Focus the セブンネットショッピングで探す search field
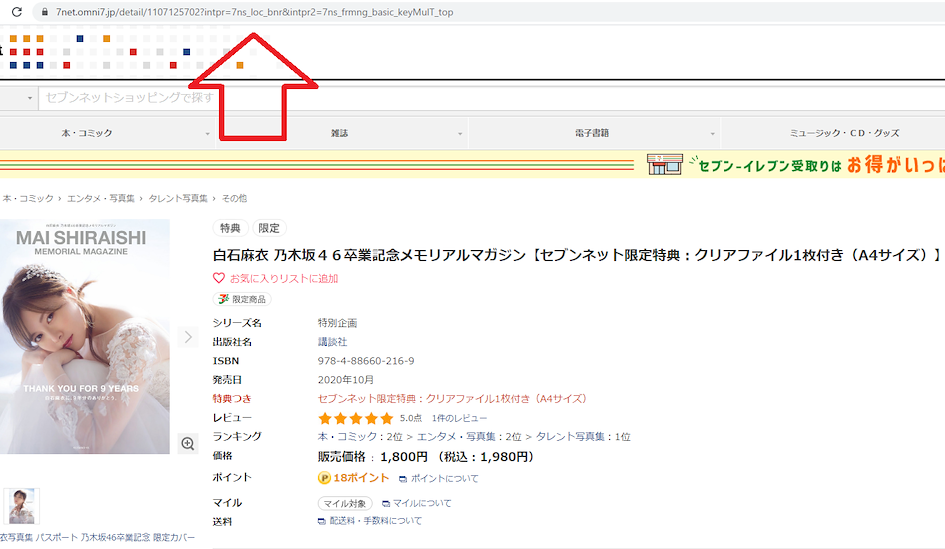Viewport: 945px width, 549px height. (x=491, y=98)
